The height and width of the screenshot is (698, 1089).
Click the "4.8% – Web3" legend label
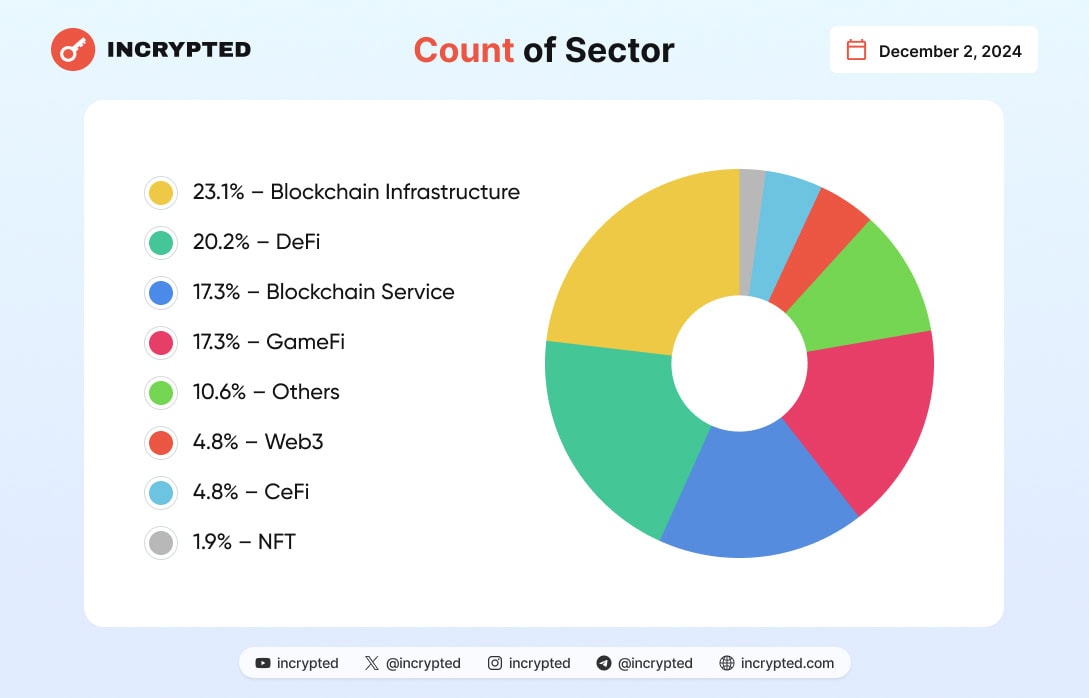[258, 442]
